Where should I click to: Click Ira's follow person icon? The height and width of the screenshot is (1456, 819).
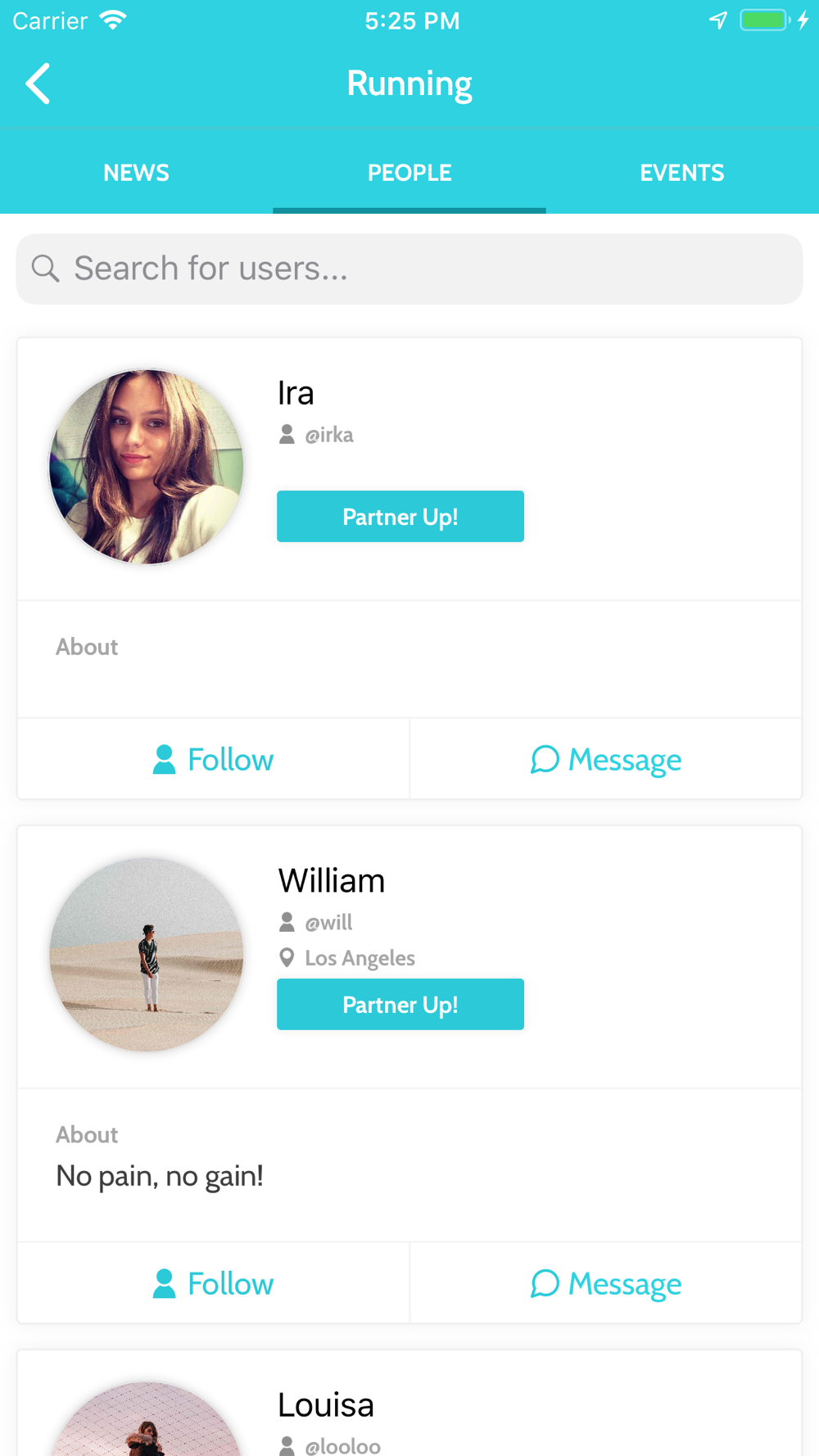pos(164,759)
